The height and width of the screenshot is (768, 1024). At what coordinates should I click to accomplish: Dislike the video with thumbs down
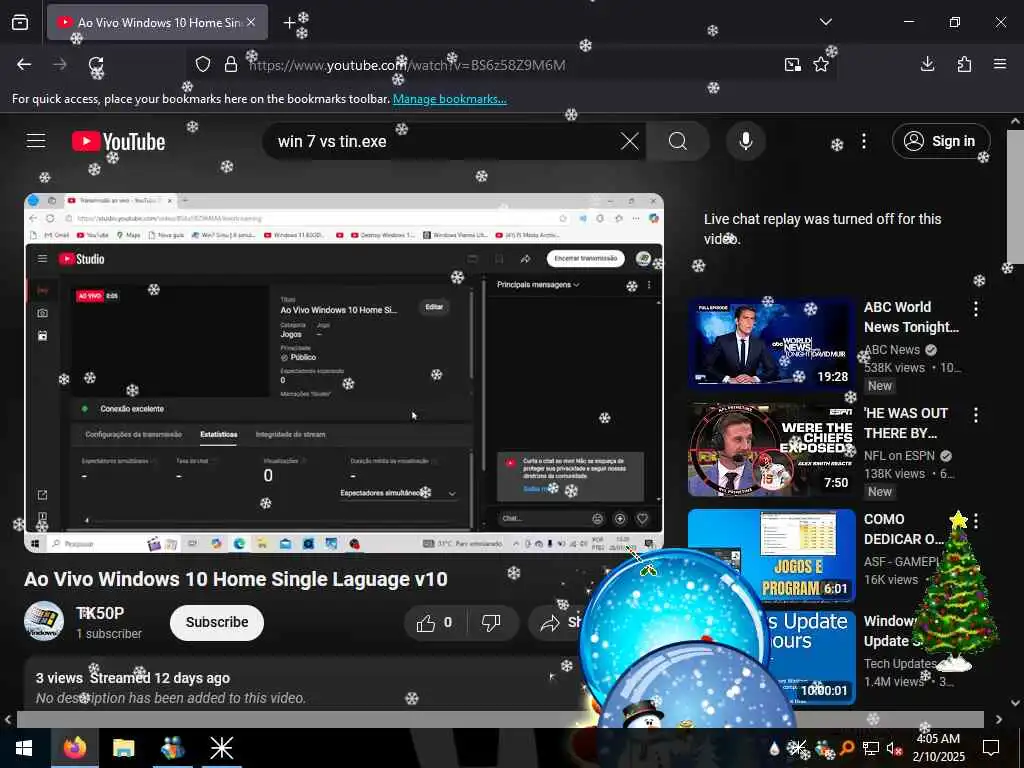pos(491,623)
